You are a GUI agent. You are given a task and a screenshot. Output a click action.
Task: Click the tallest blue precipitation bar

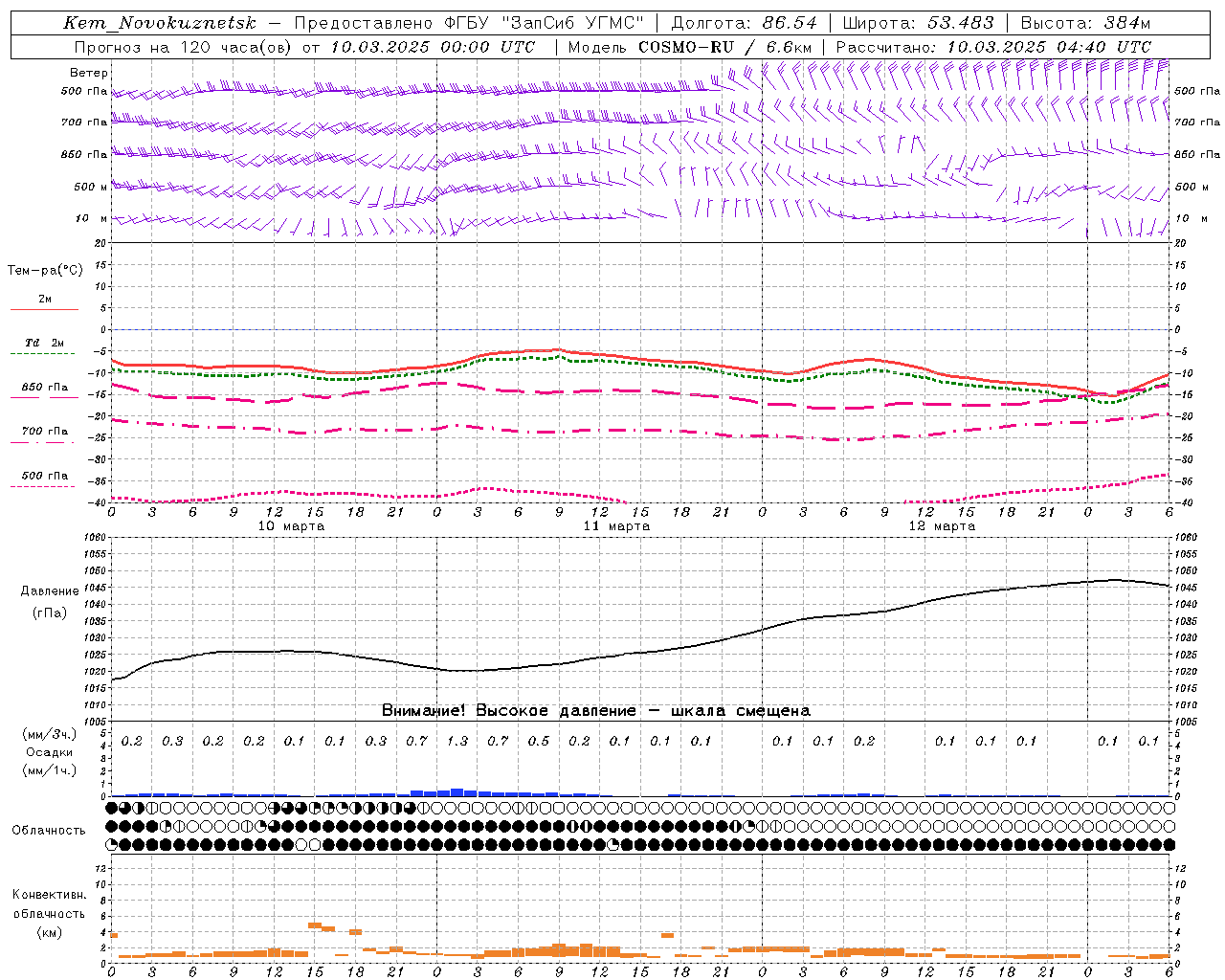(x=457, y=792)
